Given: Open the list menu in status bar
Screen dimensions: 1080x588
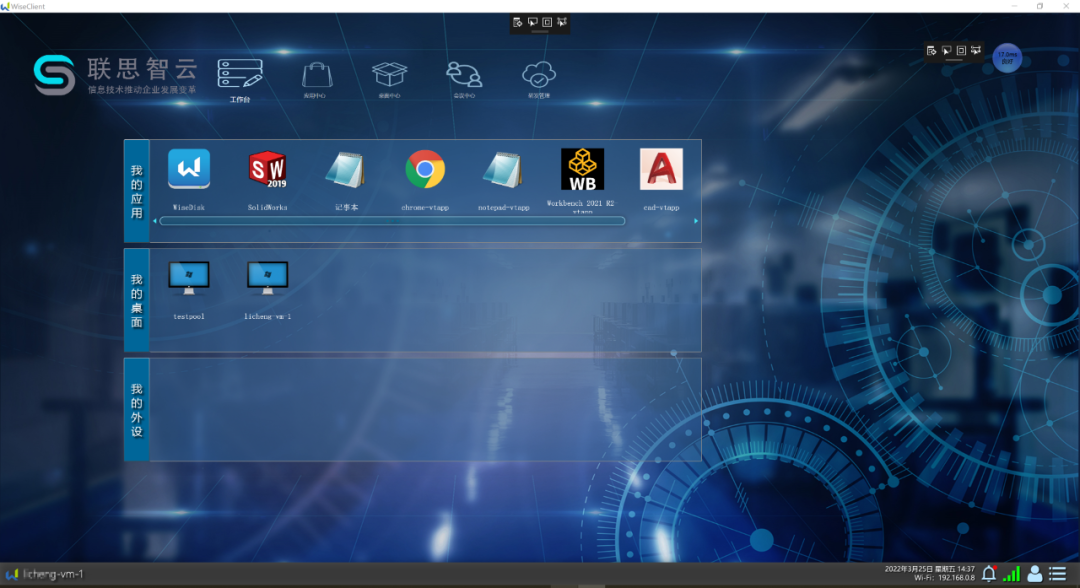Looking at the screenshot, I should tap(1058, 573).
